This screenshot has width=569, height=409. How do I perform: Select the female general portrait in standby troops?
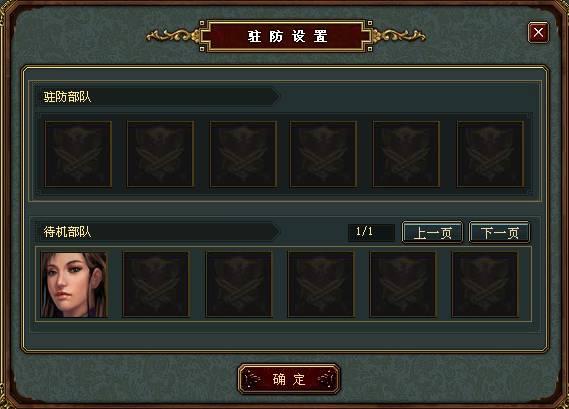coord(74,285)
